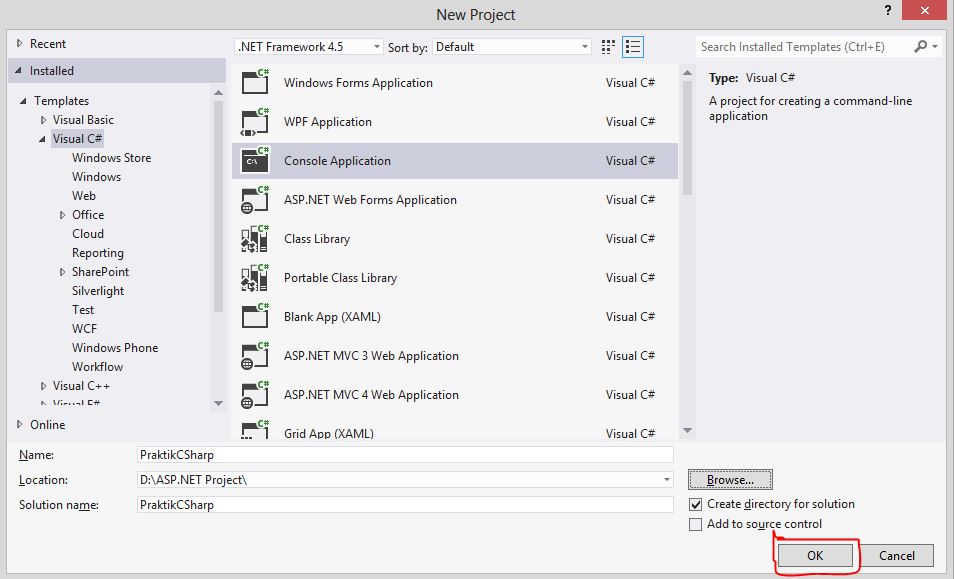Uncheck Create directory for solution
The width and height of the screenshot is (954, 579).
(x=695, y=505)
